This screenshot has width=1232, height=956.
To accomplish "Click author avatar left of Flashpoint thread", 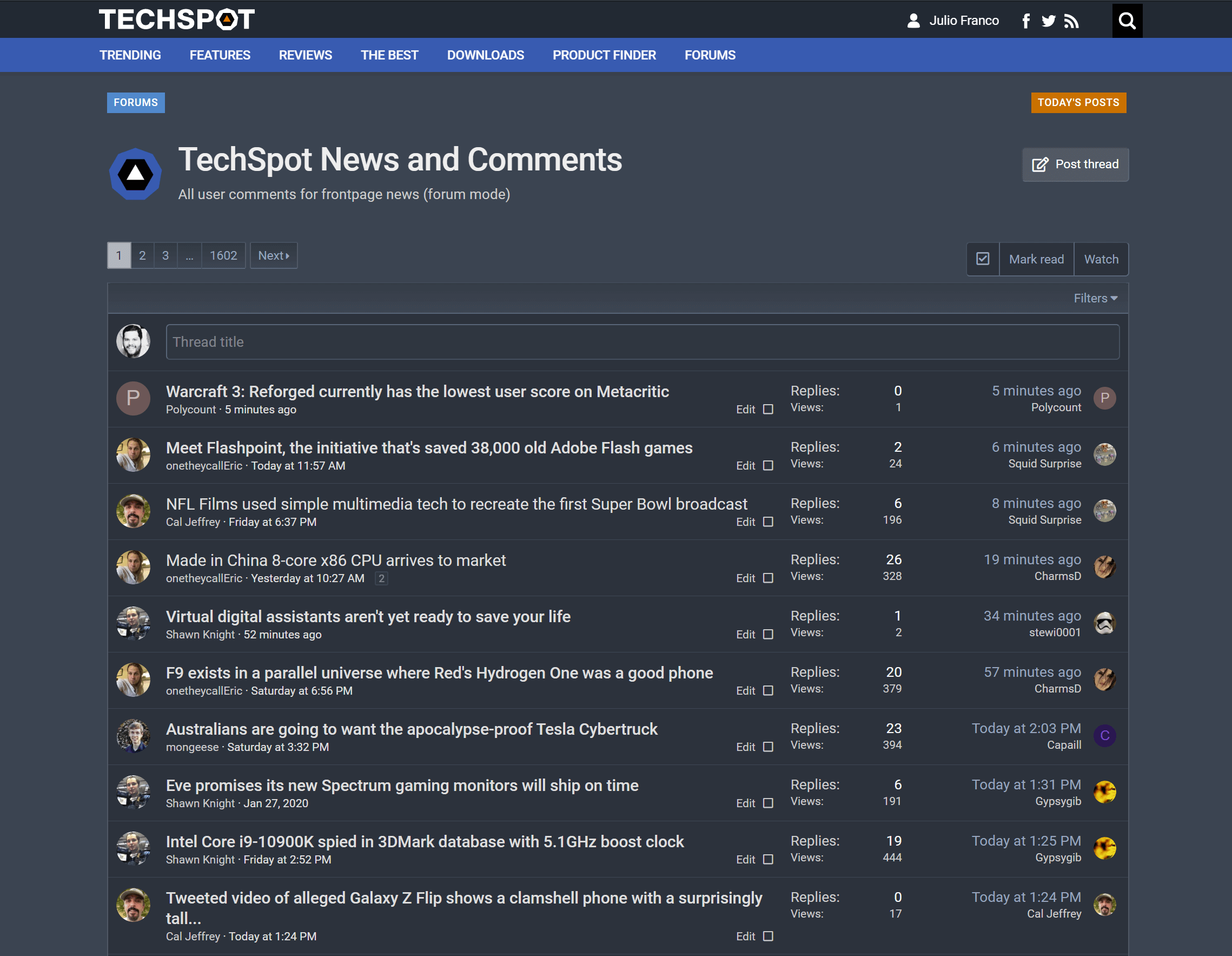I will [133, 455].
